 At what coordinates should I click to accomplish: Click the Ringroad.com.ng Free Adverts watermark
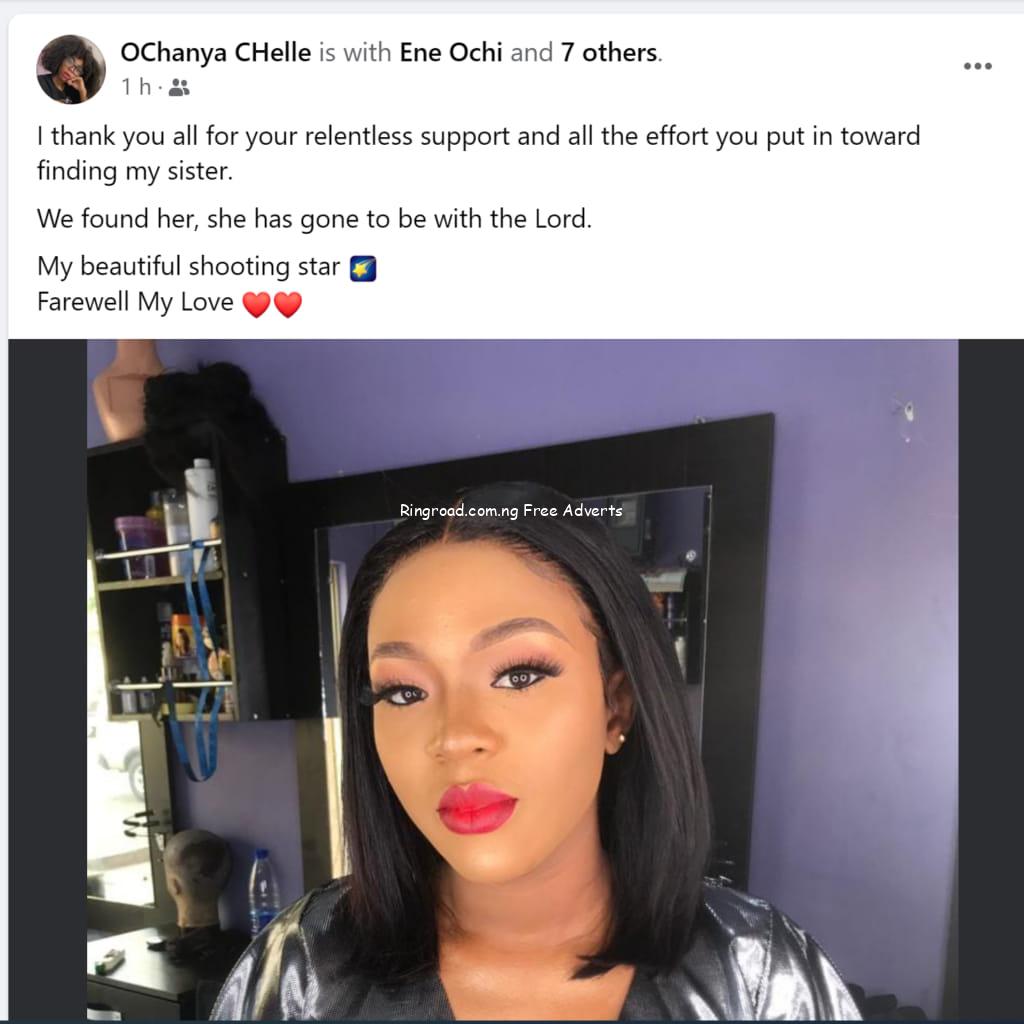click(x=511, y=510)
